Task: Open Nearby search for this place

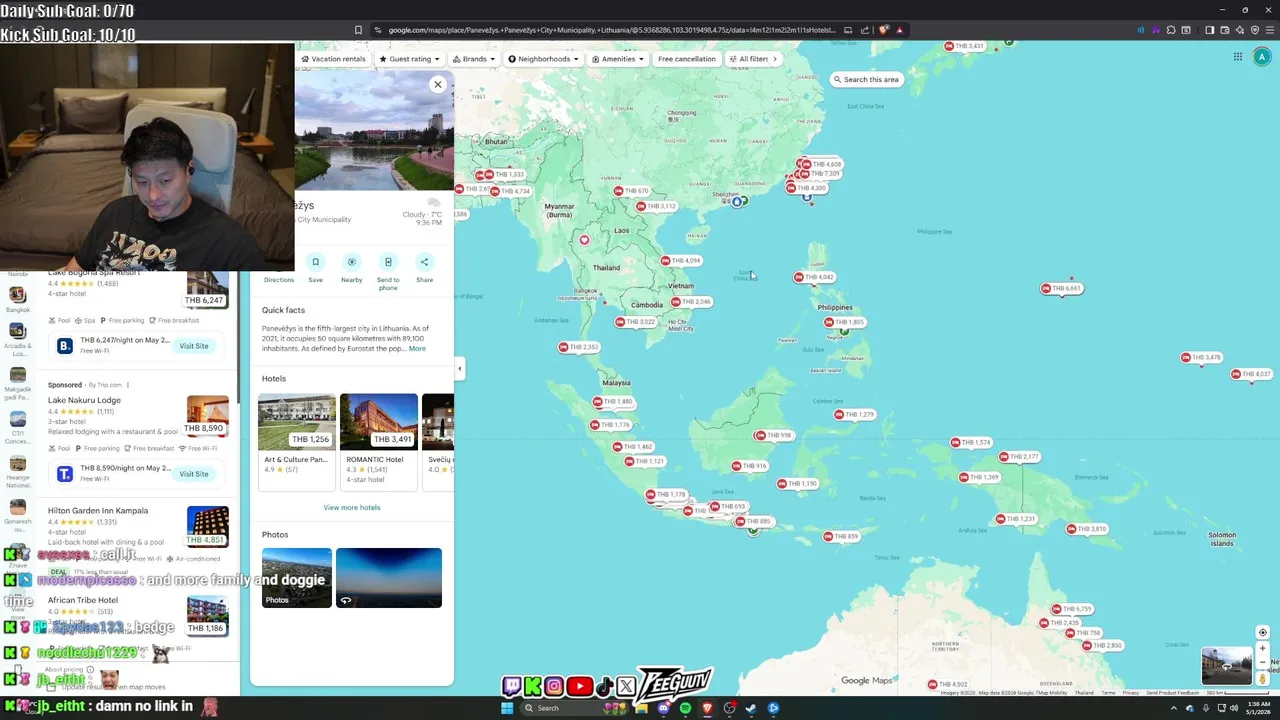Action: [351, 262]
